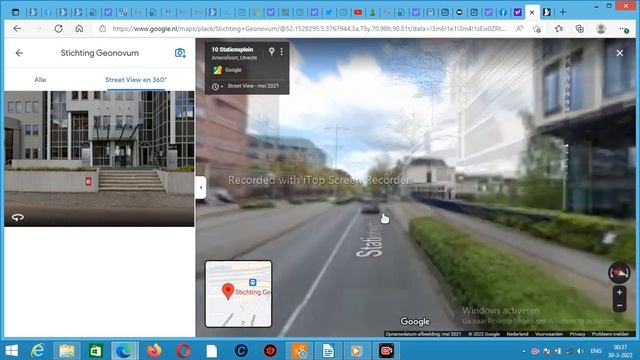640x360 pixels.
Task: Select the Street View en 360° tab
Action: pyautogui.click(x=136, y=80)
